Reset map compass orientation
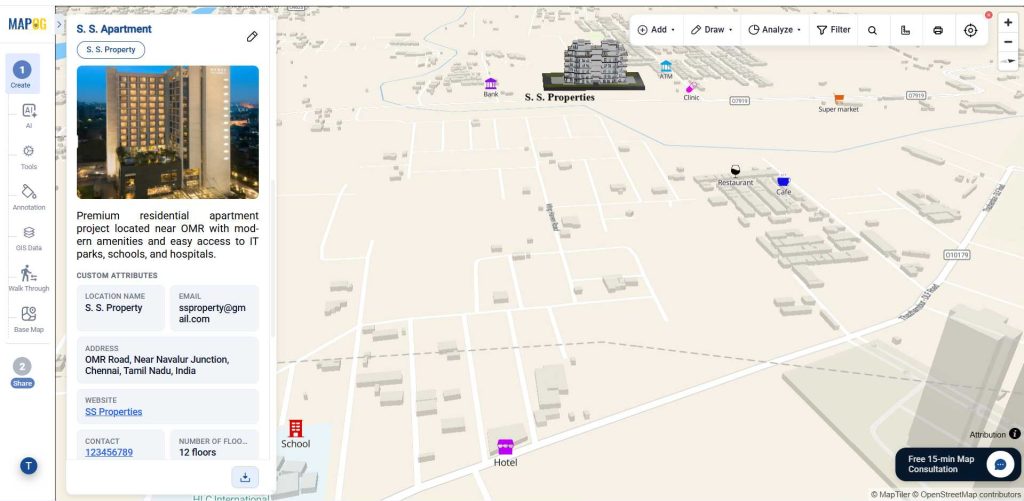This screenshot has height=501, width=1024. click(1008, 61)
